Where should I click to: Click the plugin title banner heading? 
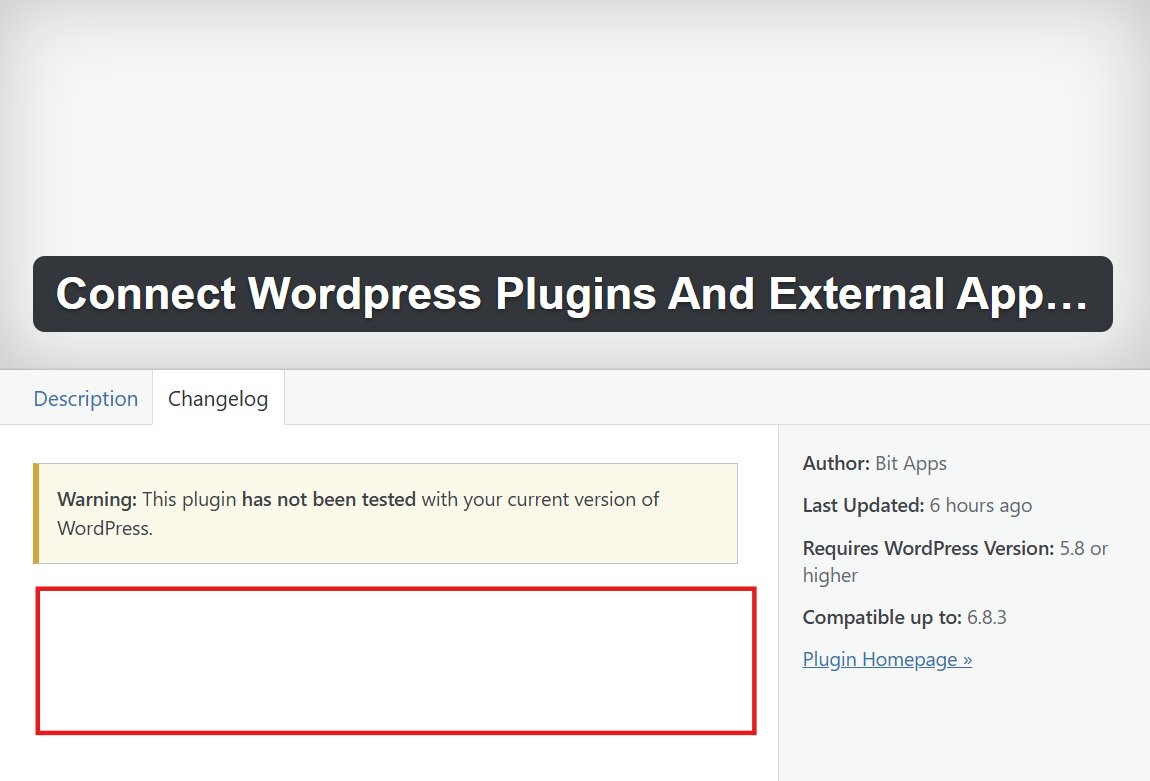click(572, 294)
